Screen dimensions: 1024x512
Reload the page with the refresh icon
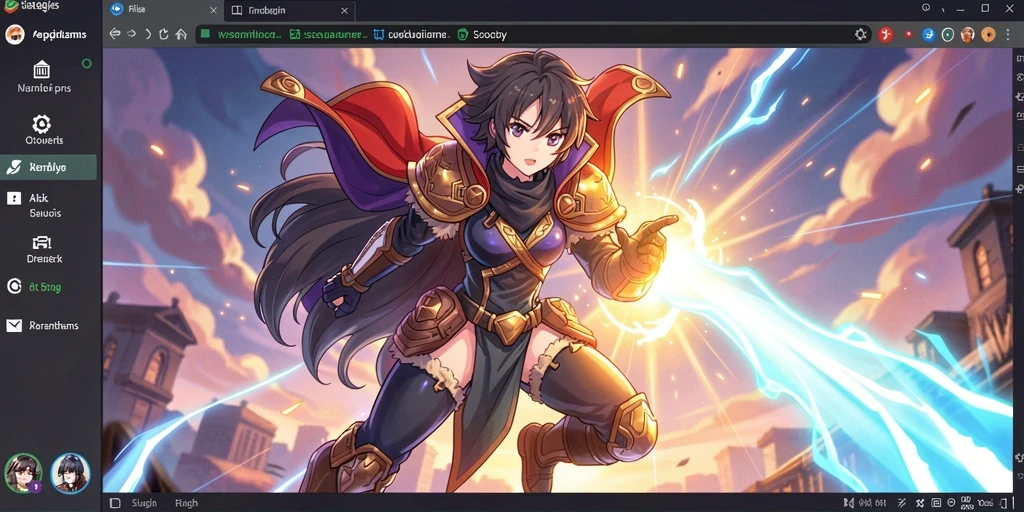164,34
